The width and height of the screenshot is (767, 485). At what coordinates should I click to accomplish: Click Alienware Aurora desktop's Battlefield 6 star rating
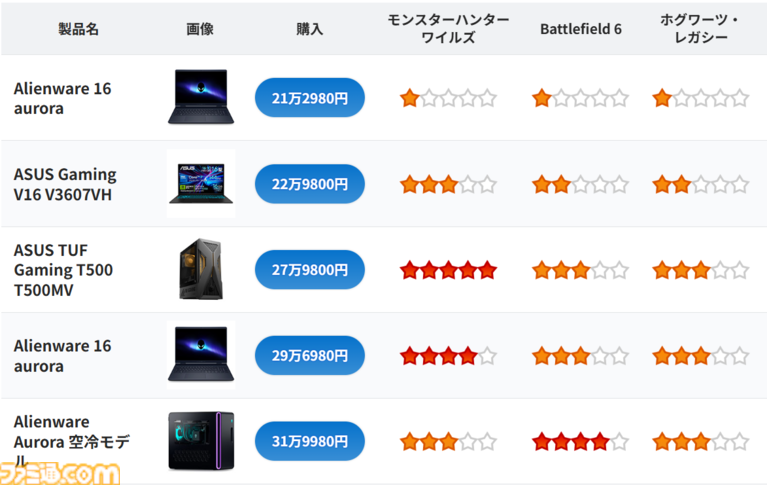[x=580, y=441]
